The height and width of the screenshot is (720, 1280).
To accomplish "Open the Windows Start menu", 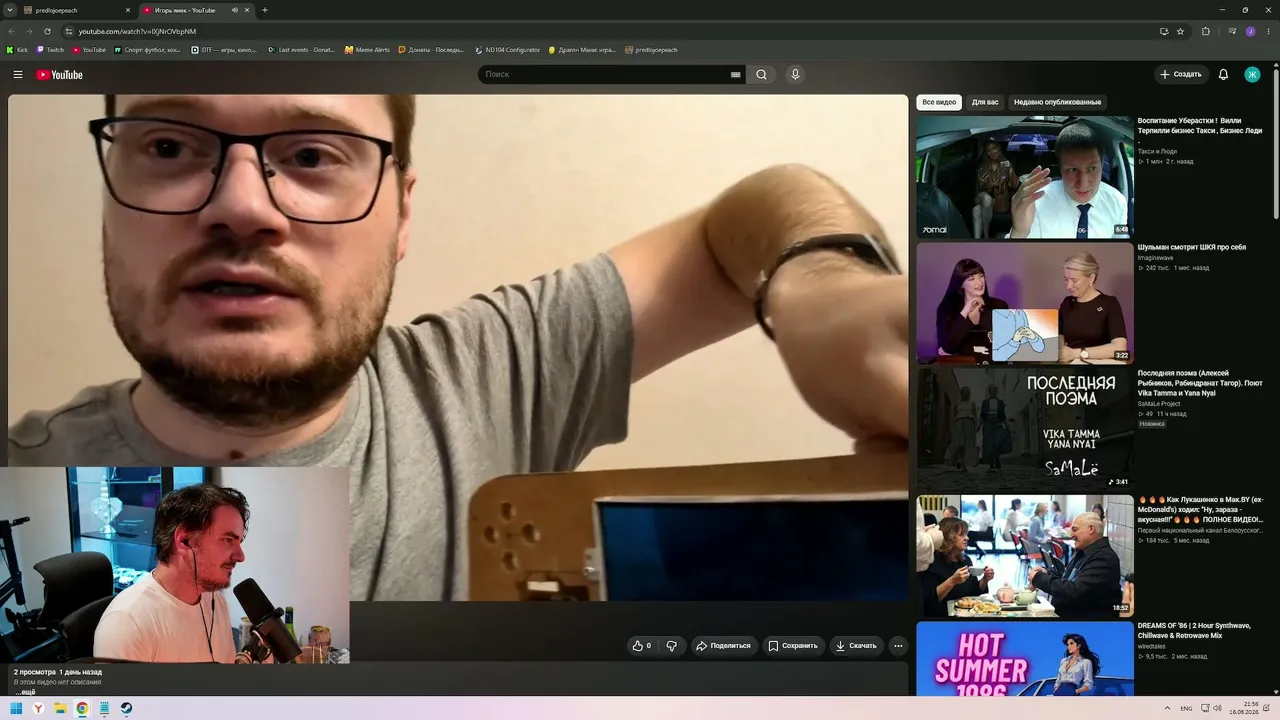I will pos(16,708).
